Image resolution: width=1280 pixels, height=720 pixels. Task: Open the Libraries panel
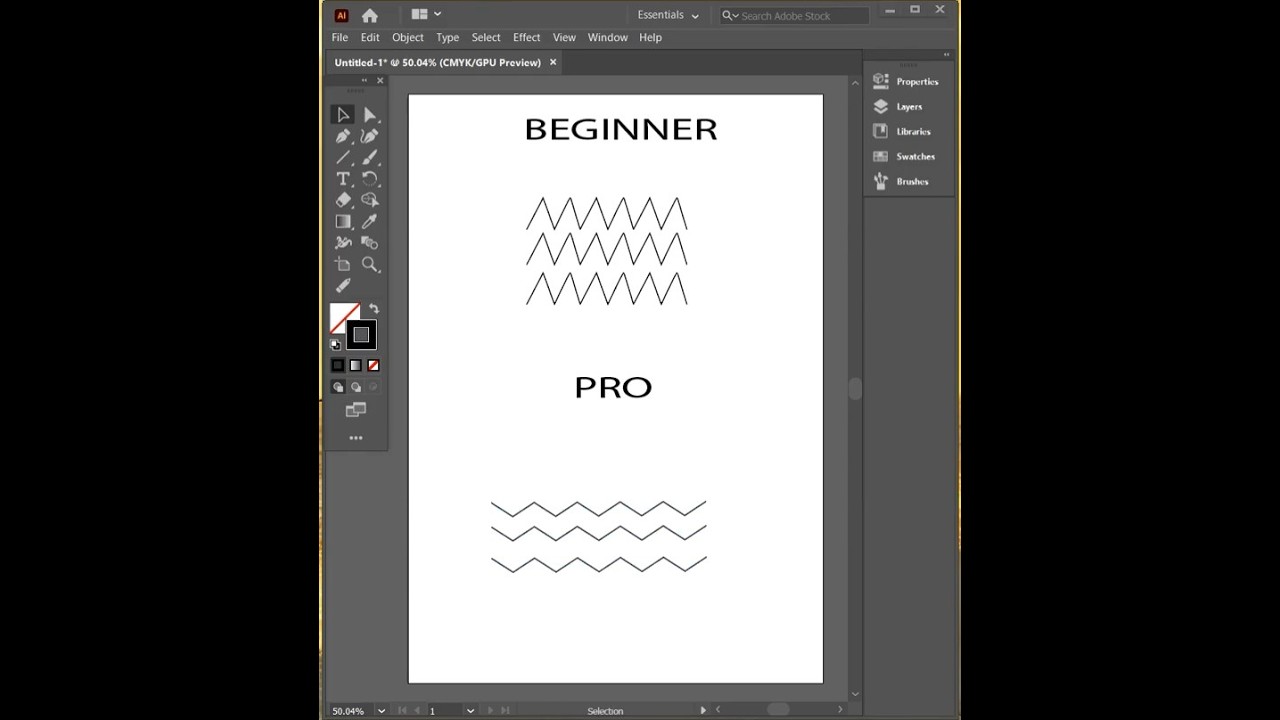pyautogui.click(x=902, y=132)
